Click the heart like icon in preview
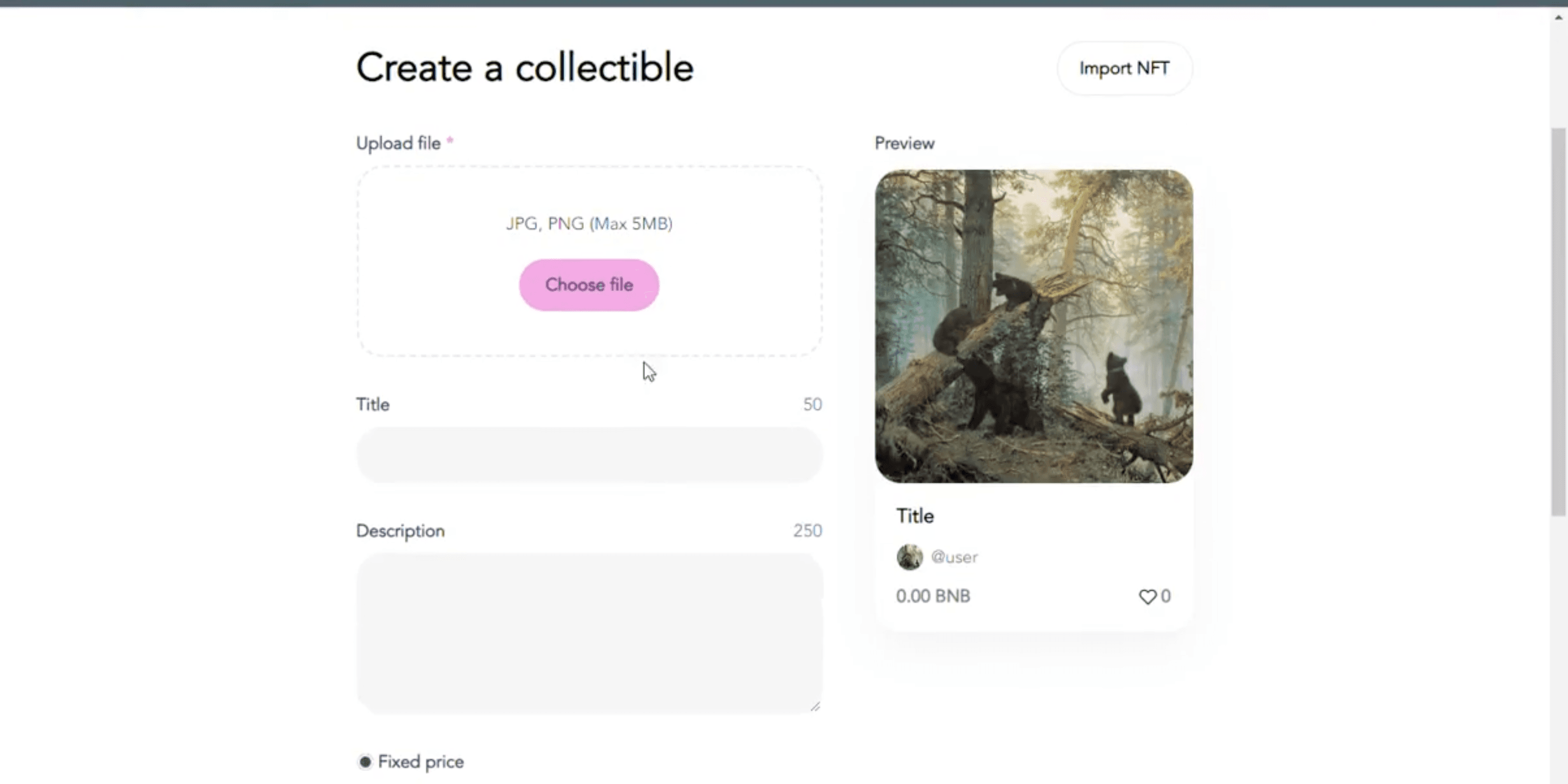The image size is (1568, 784). coord(1147,596)
